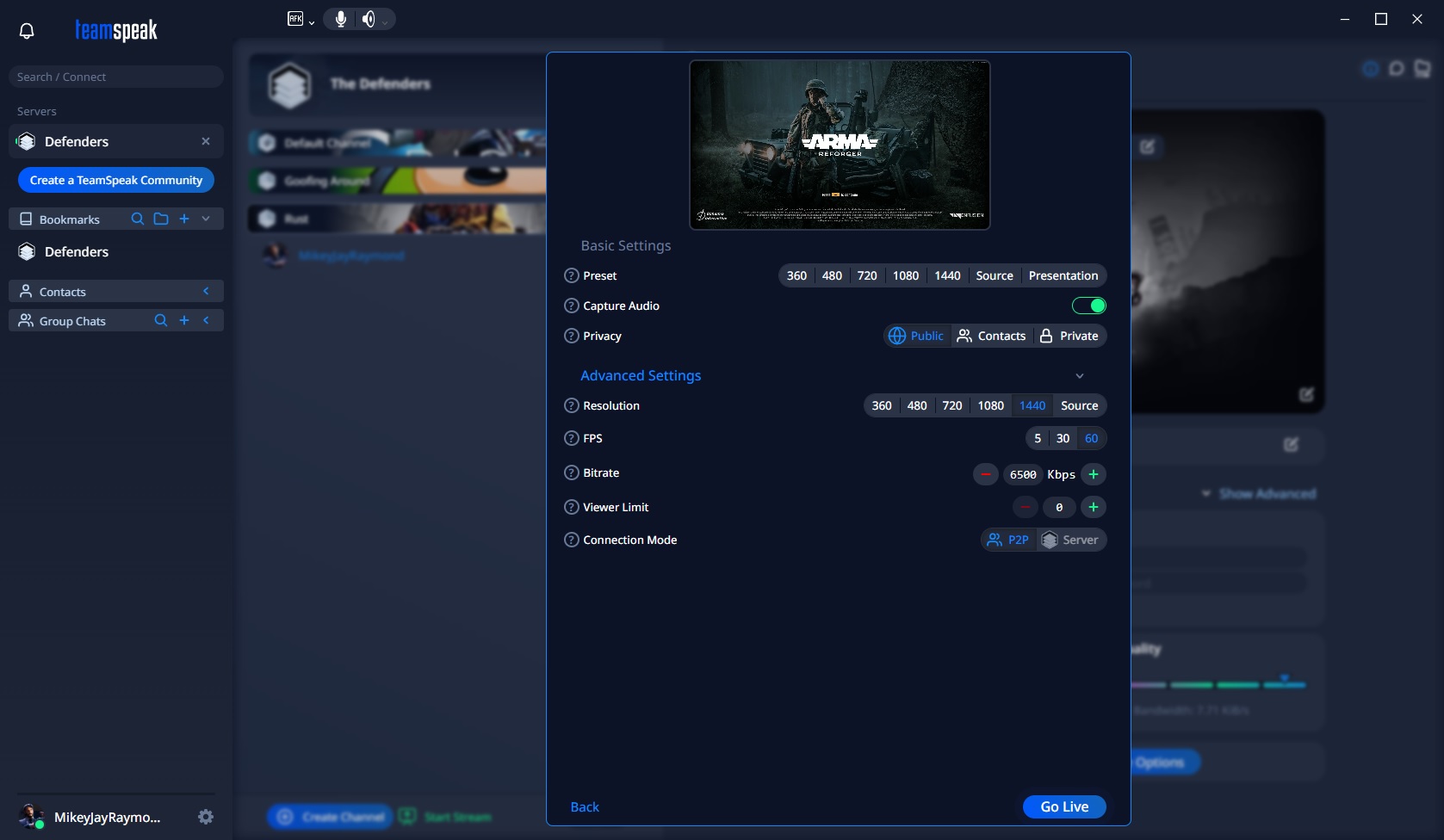Click the 6500 bitrate value field
1444x840 pixels.
click(1023, 474)
